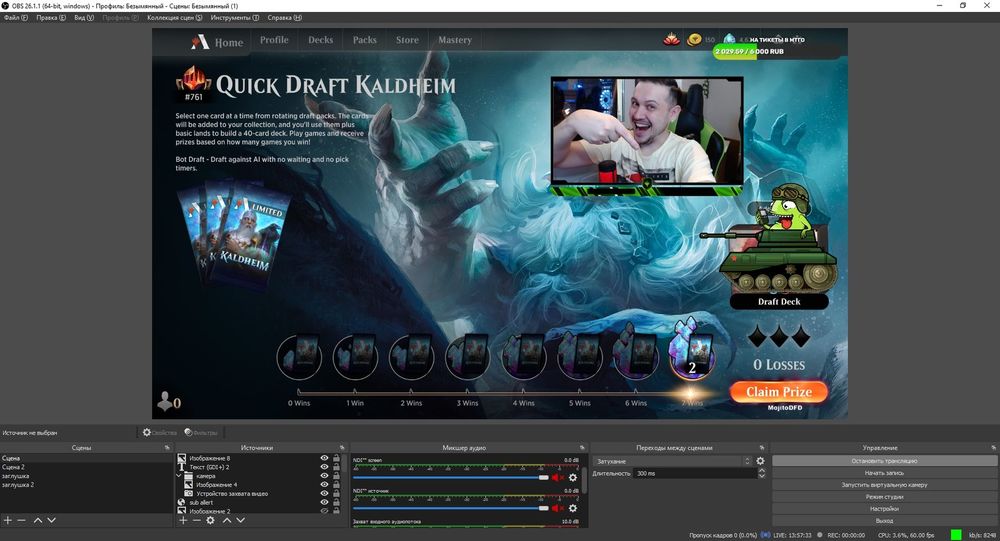Open the Инструменты menu
Viewport: 1000px width, 541px height.
coord(234,17)
